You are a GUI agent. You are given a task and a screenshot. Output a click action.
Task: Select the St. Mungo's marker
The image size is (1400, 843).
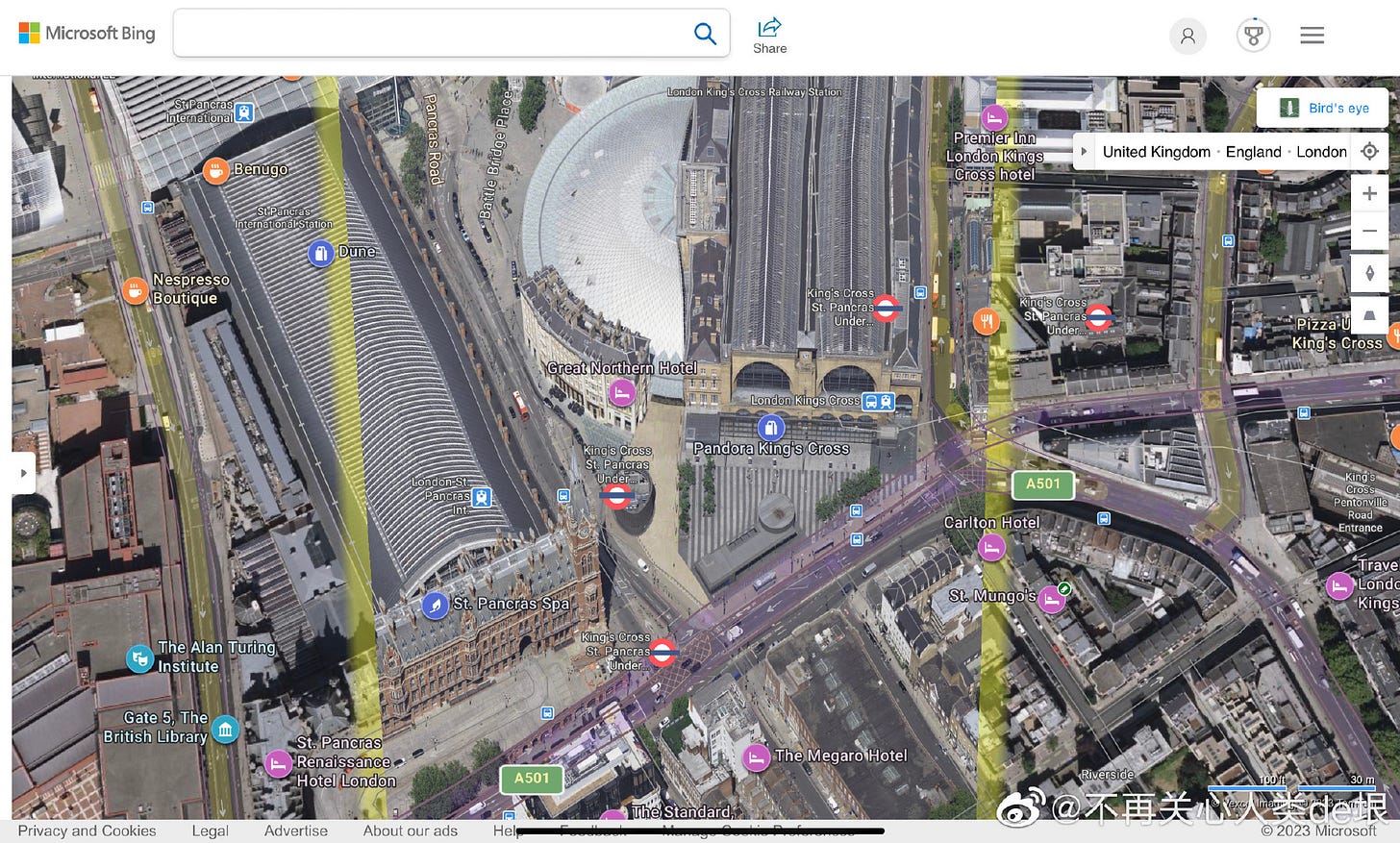click(x=1052, y=601)
